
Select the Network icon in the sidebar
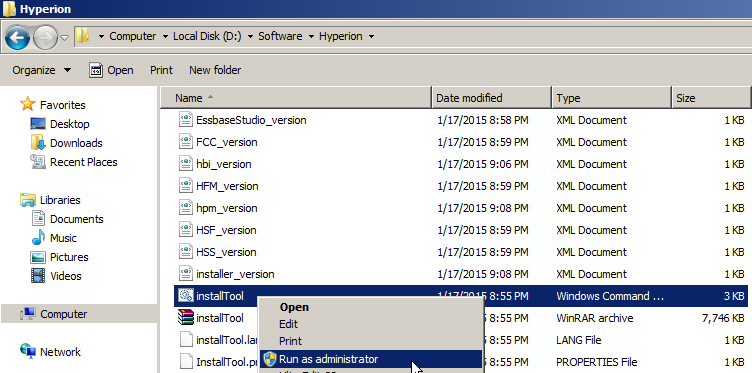[28, 351]
